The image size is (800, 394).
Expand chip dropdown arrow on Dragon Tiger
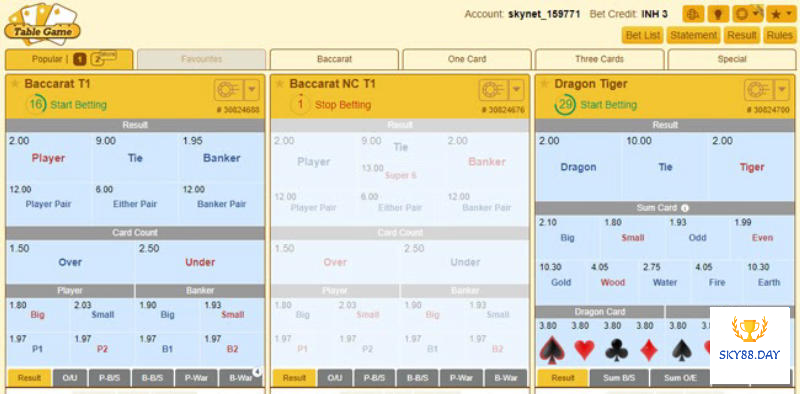tap(782, 90)
